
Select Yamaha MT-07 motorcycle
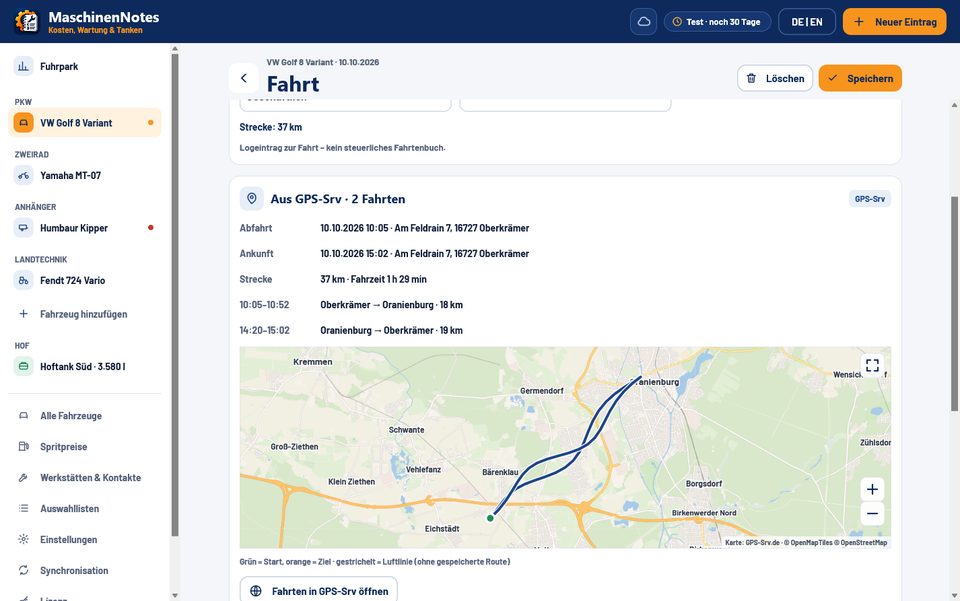click(x=84, y=175)
